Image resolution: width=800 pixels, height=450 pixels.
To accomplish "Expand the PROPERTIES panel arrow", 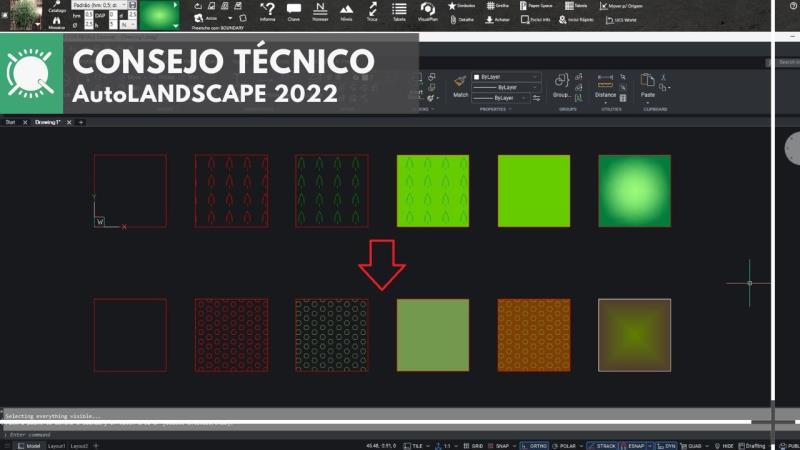I will (509, 109).
